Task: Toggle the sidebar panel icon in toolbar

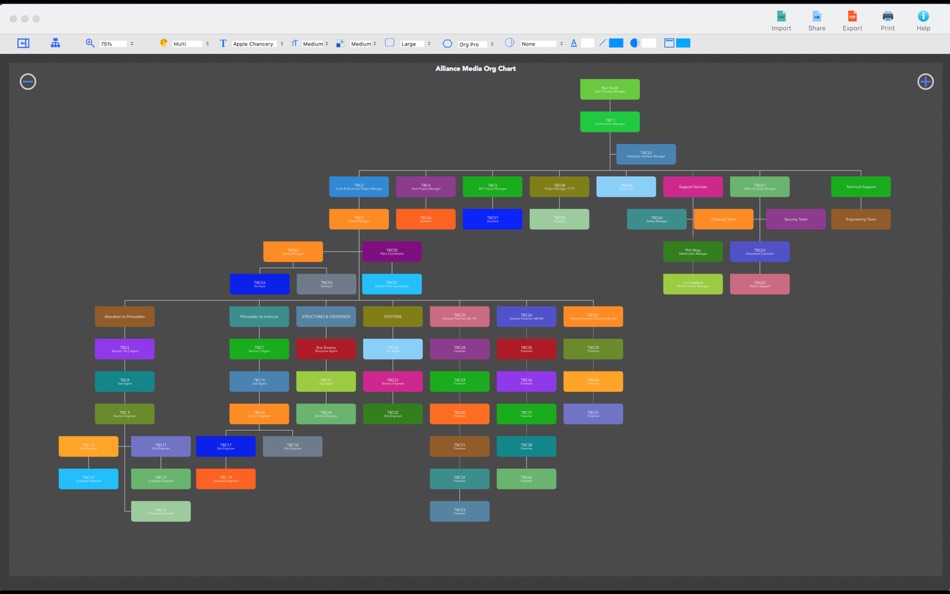Action: [23, 43]
